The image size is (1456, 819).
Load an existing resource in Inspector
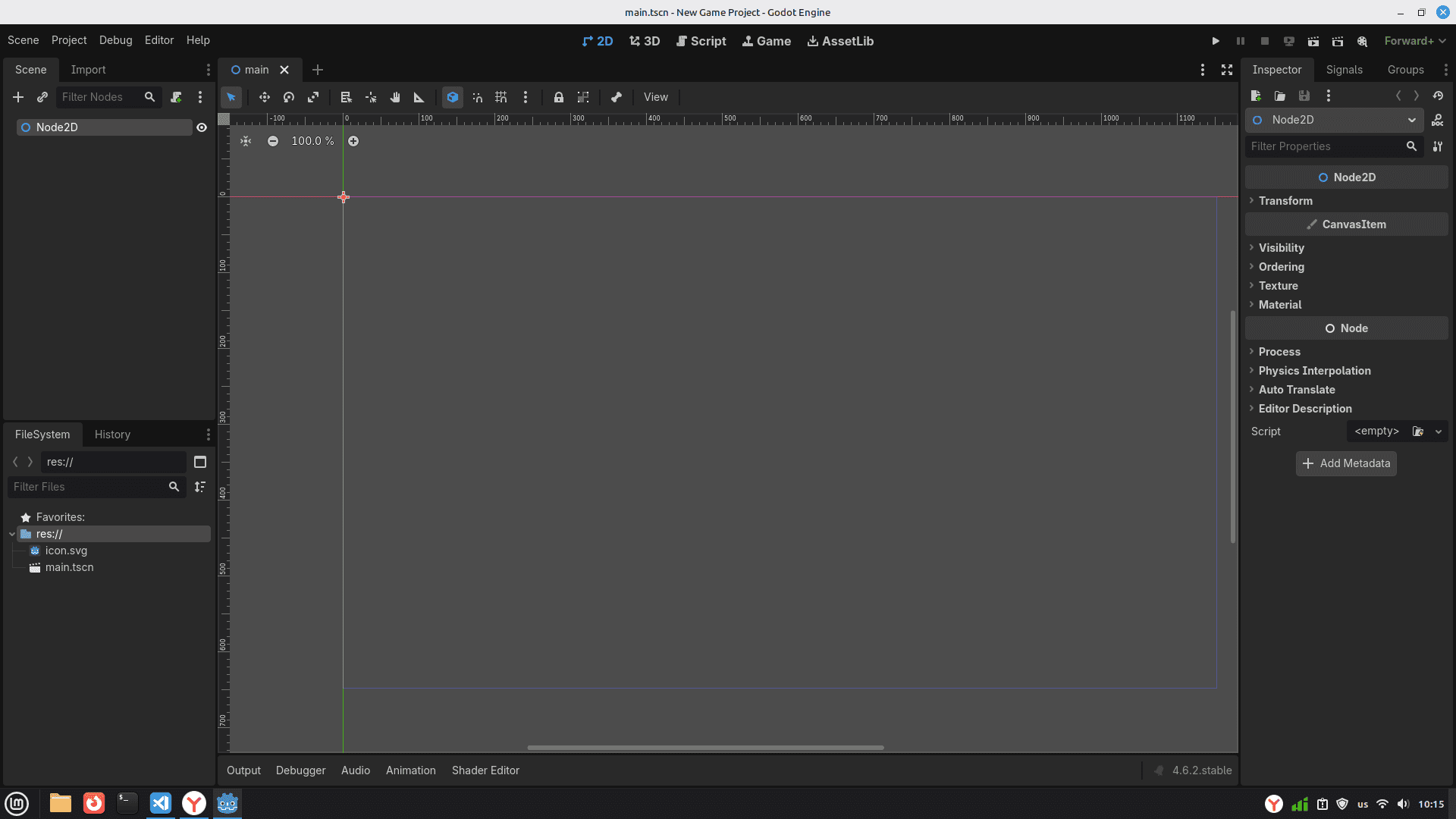[x=1280, y=96]
